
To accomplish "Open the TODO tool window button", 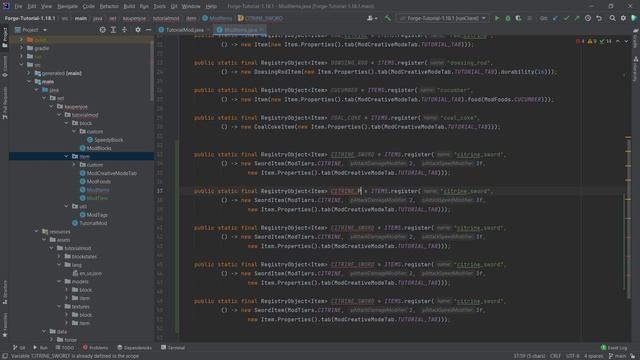I will 64,348.
